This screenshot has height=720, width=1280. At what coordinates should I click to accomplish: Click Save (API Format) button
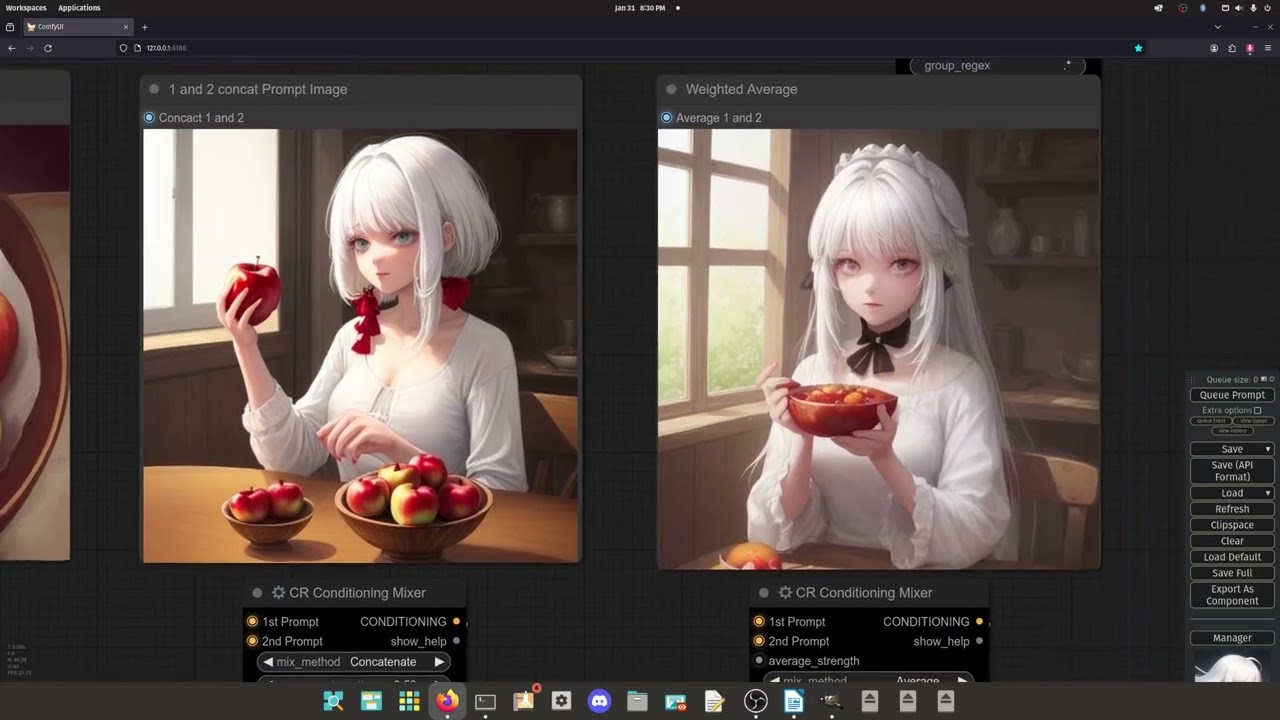[1232, 471]
